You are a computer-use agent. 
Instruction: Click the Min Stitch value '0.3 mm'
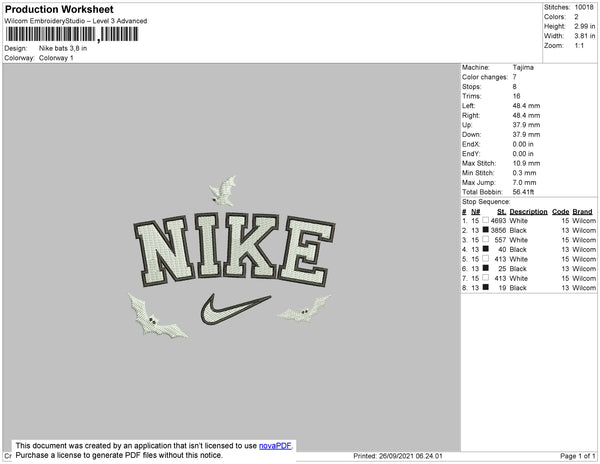click(524, 173)
